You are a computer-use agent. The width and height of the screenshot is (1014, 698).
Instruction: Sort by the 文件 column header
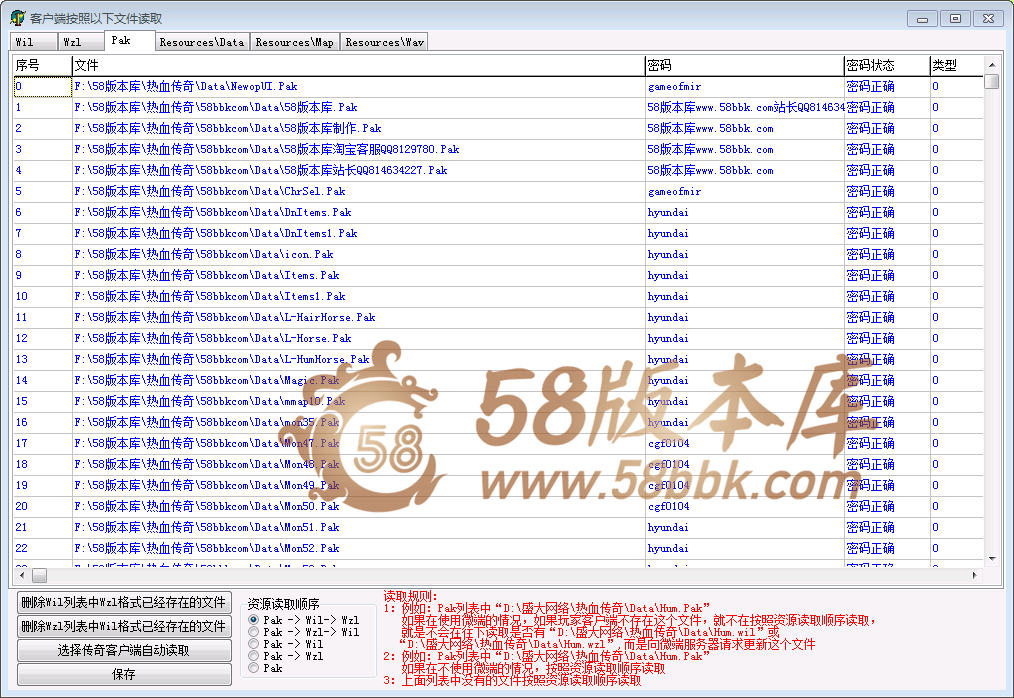[358, 65]
